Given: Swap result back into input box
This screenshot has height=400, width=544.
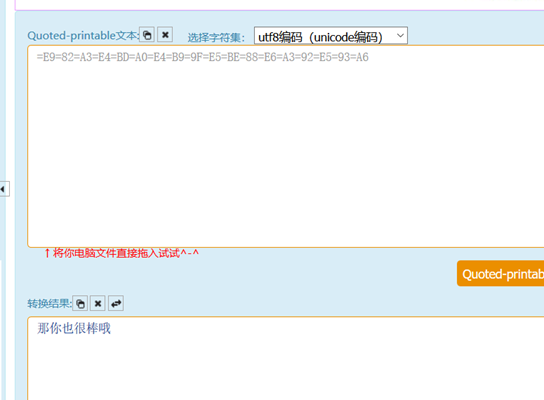Looking at the screenshot, I should pos(116,304).
